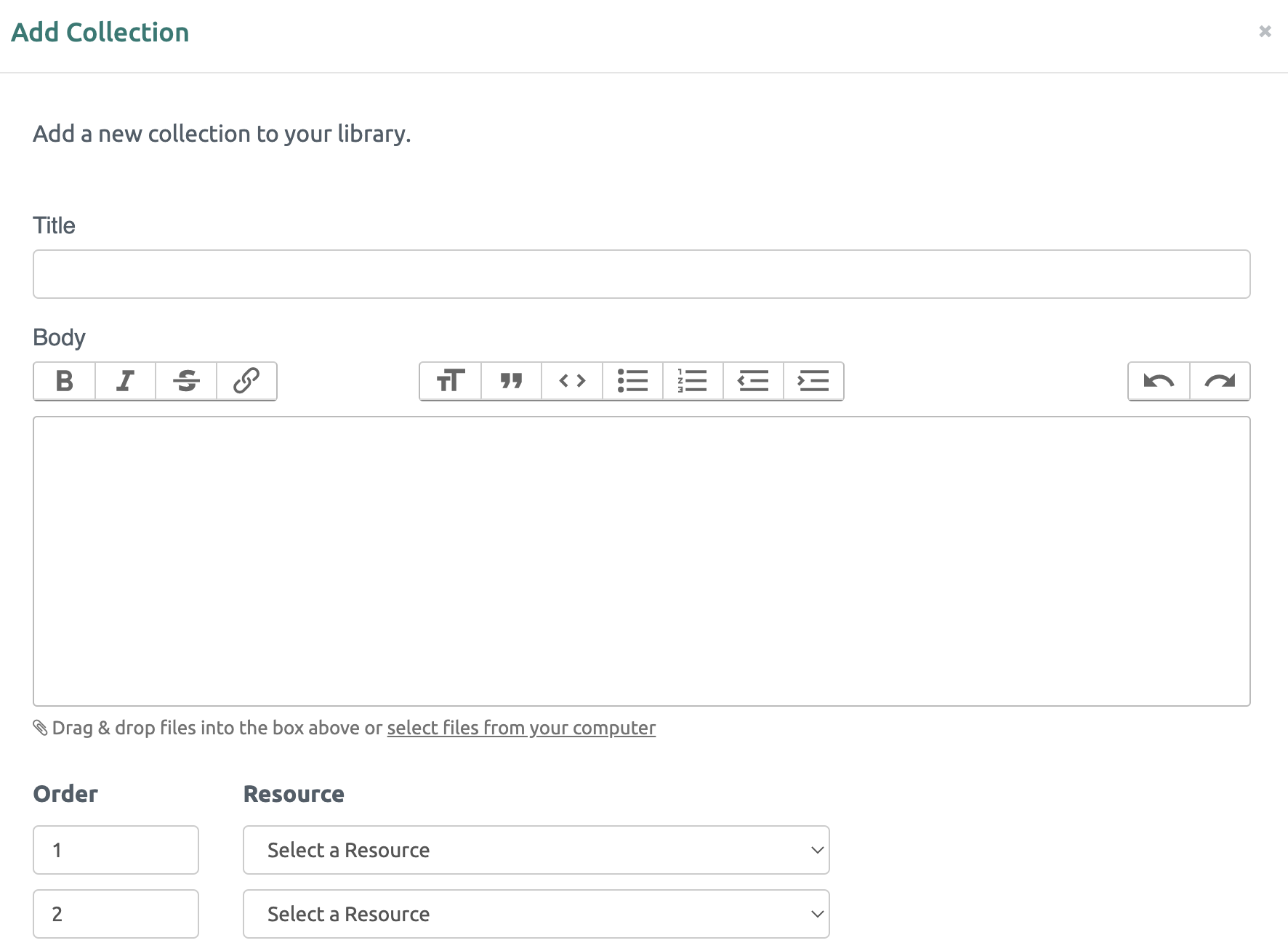This screenshot has height=951, width=1288.
Task: Decrease indent level of text
Action: click(753, 381)
